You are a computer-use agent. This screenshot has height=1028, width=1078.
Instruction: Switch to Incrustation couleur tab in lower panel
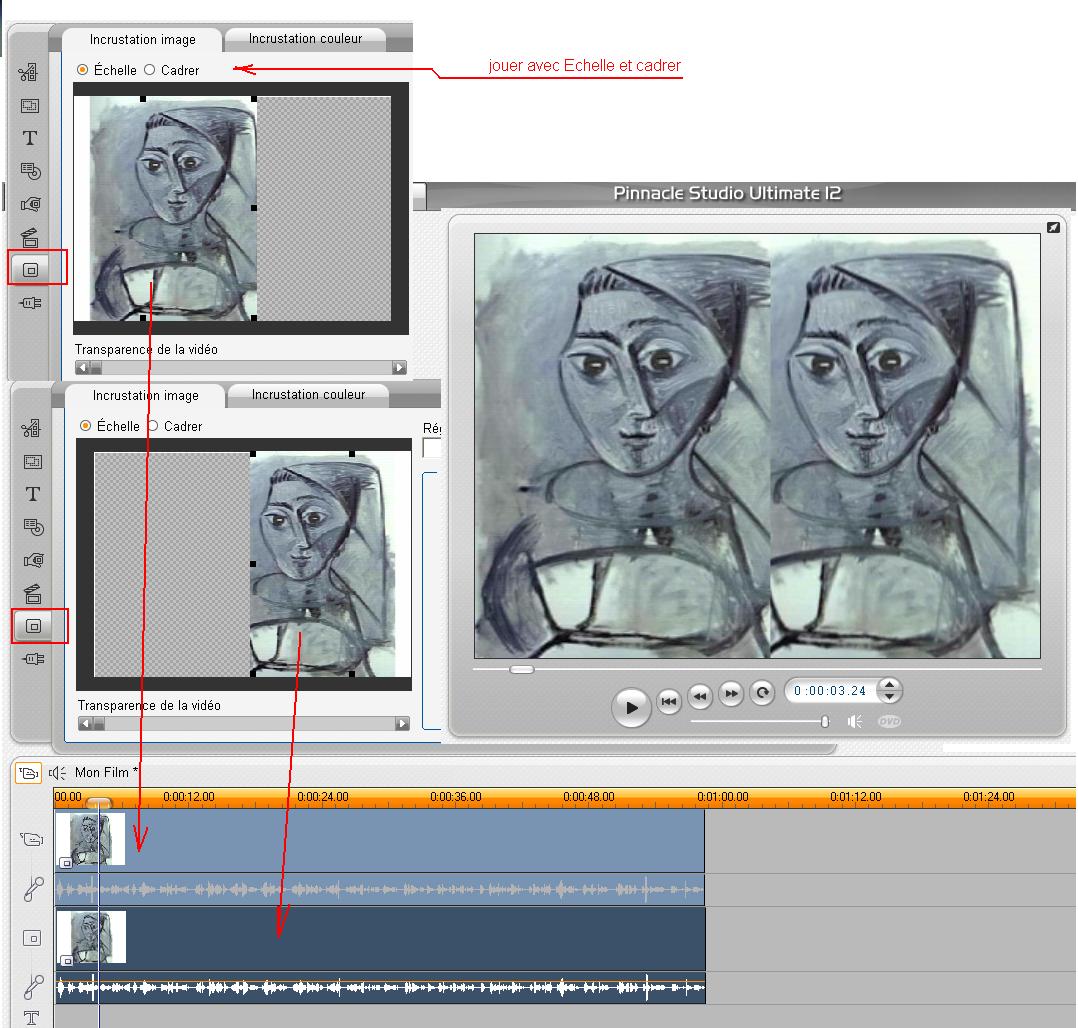308,395
